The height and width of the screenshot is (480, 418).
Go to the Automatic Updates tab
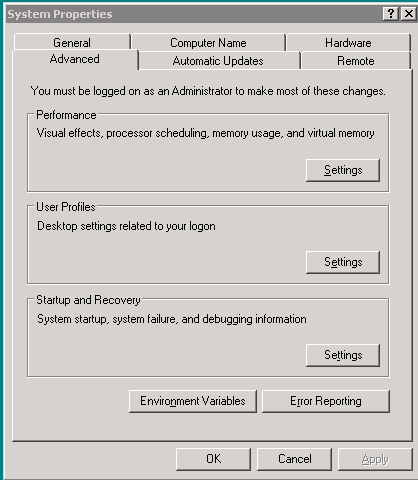pos(218,61)
